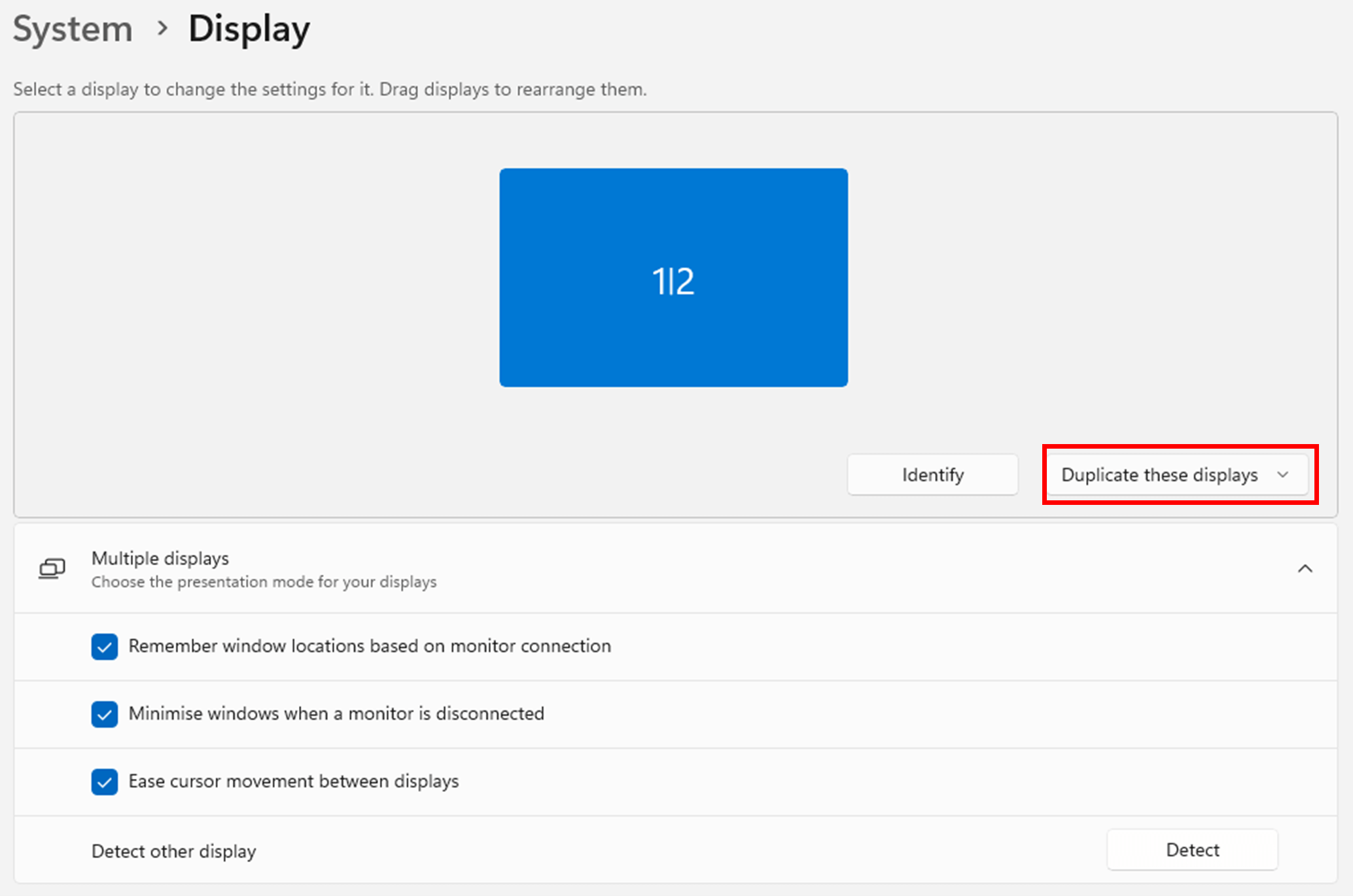Click Minimise windows when disconnected label
1353x896 pixels.
click(336, 714)
